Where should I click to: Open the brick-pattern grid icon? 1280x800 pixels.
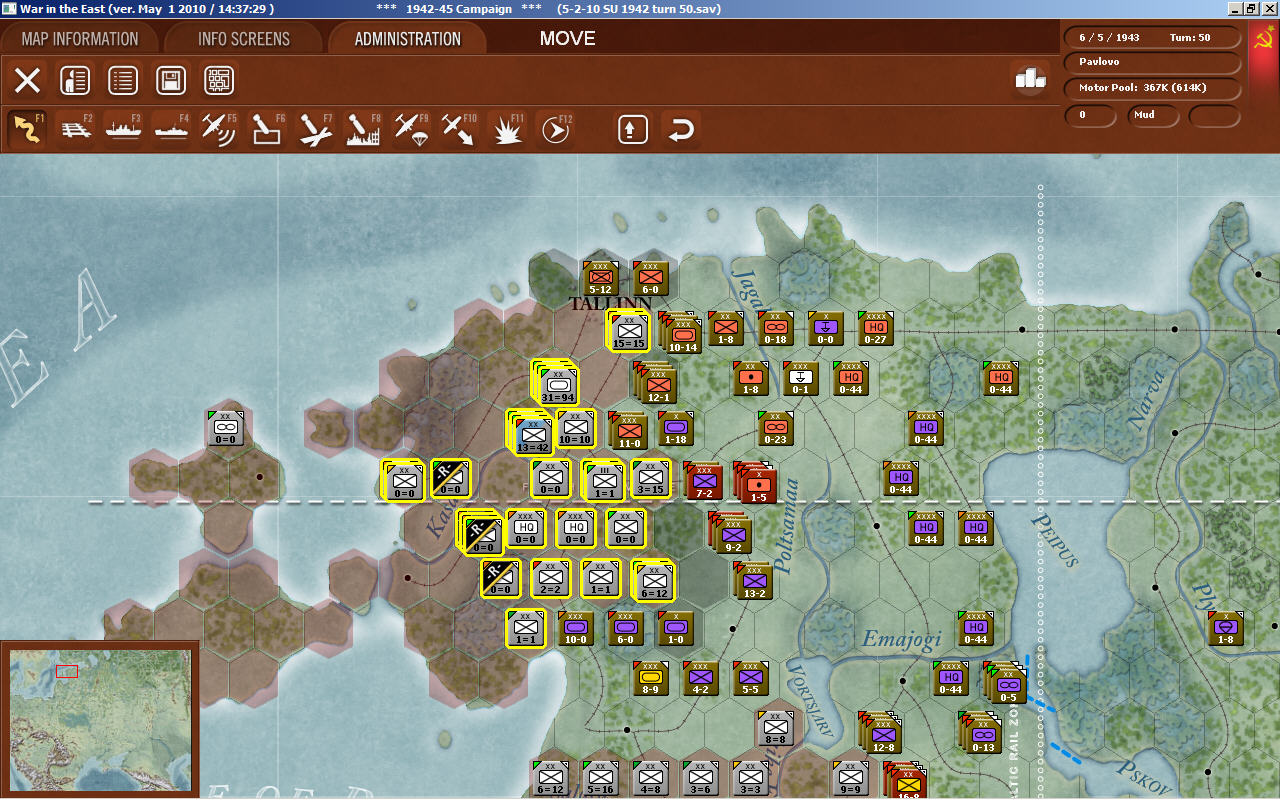[x=219, y=81]
